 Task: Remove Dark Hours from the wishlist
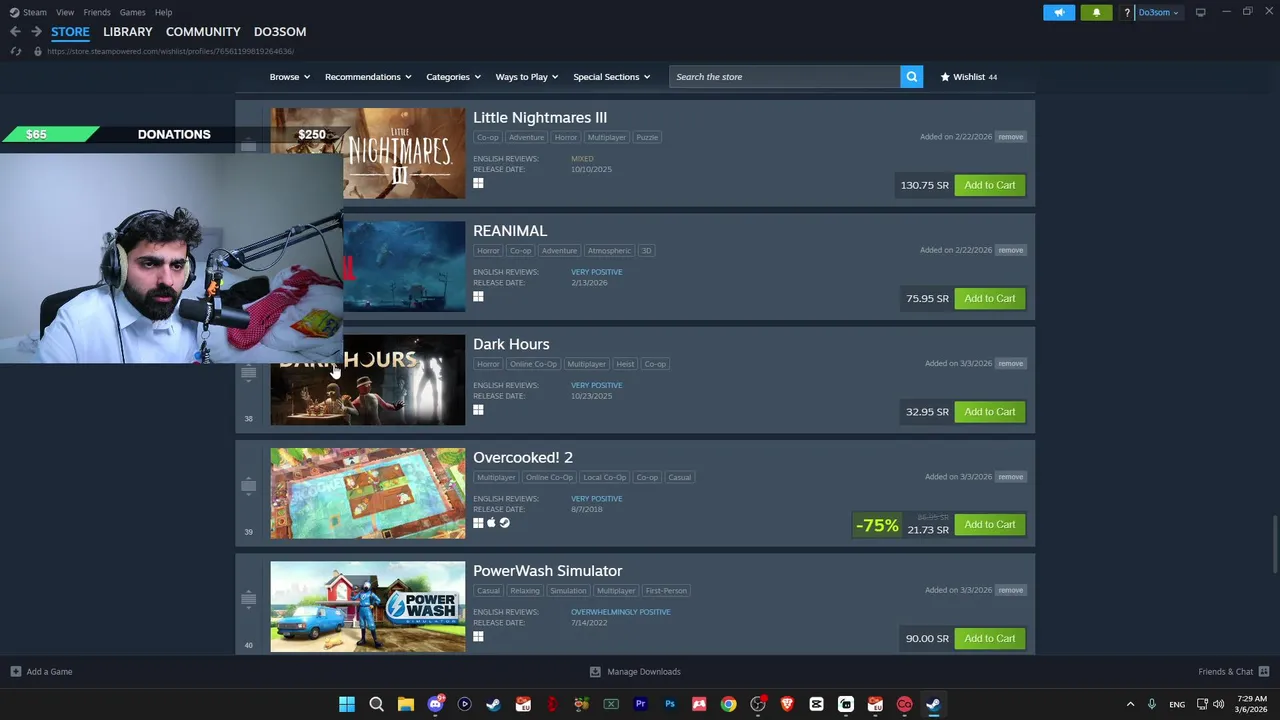(x=1010, y=363)
